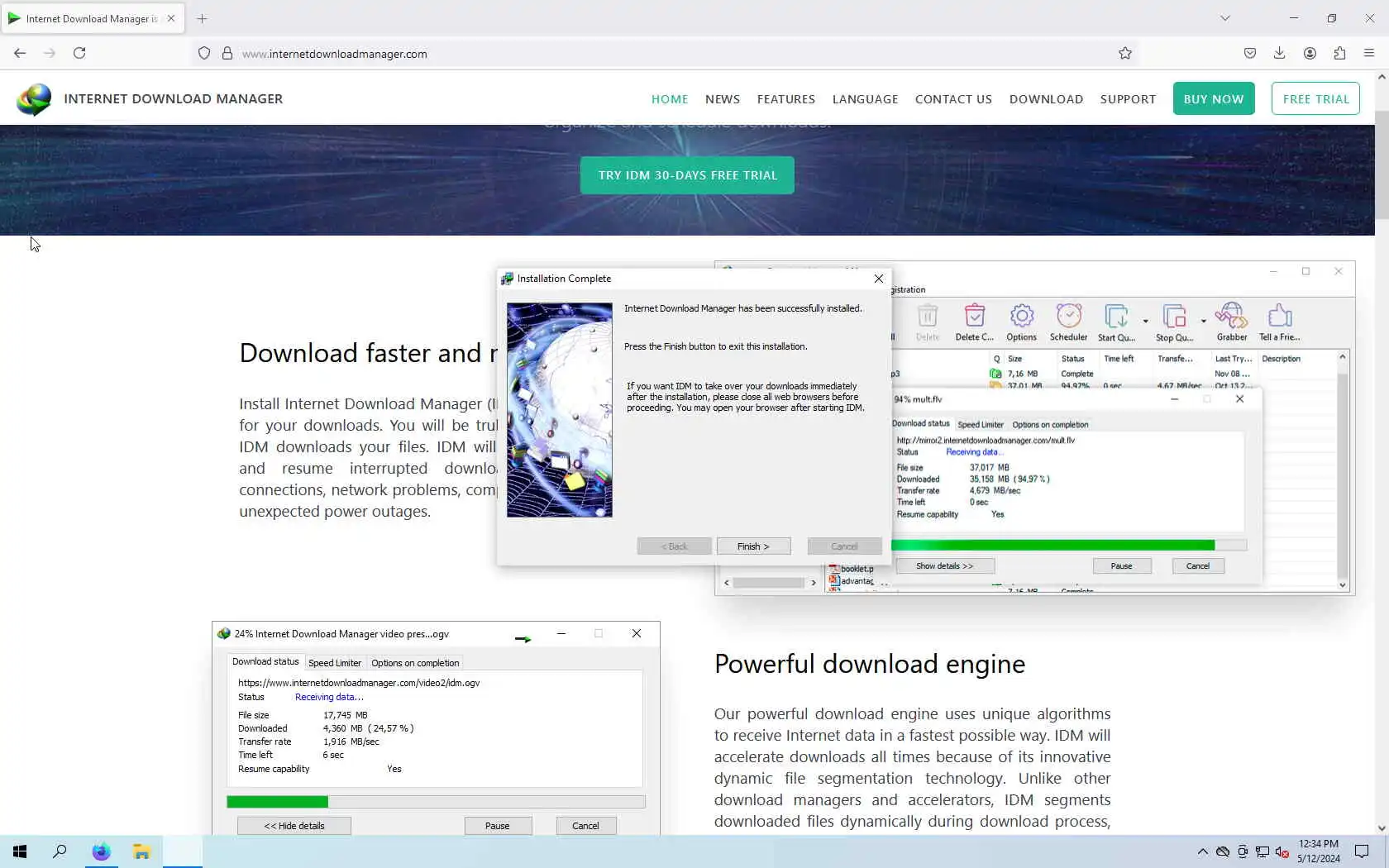Click Cancel in the 24% ogv download window

point(585,826)
